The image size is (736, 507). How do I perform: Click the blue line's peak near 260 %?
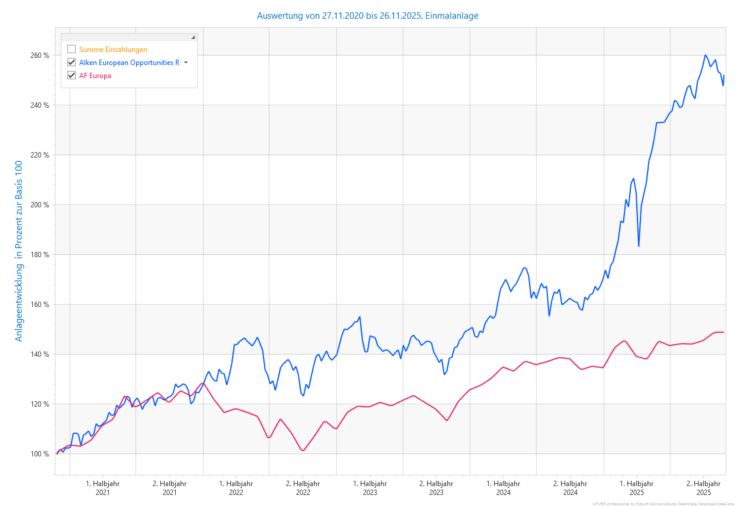(x=705, y=56)
